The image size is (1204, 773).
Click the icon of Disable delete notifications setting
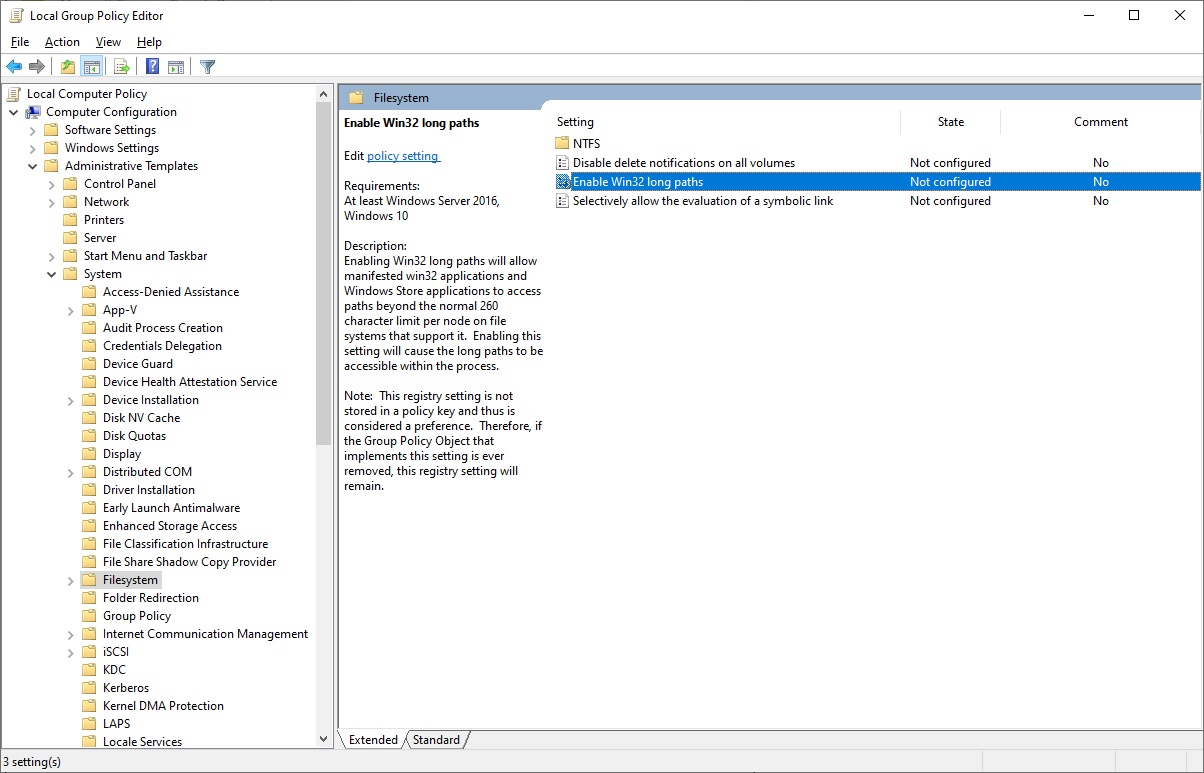coord(562,163)
